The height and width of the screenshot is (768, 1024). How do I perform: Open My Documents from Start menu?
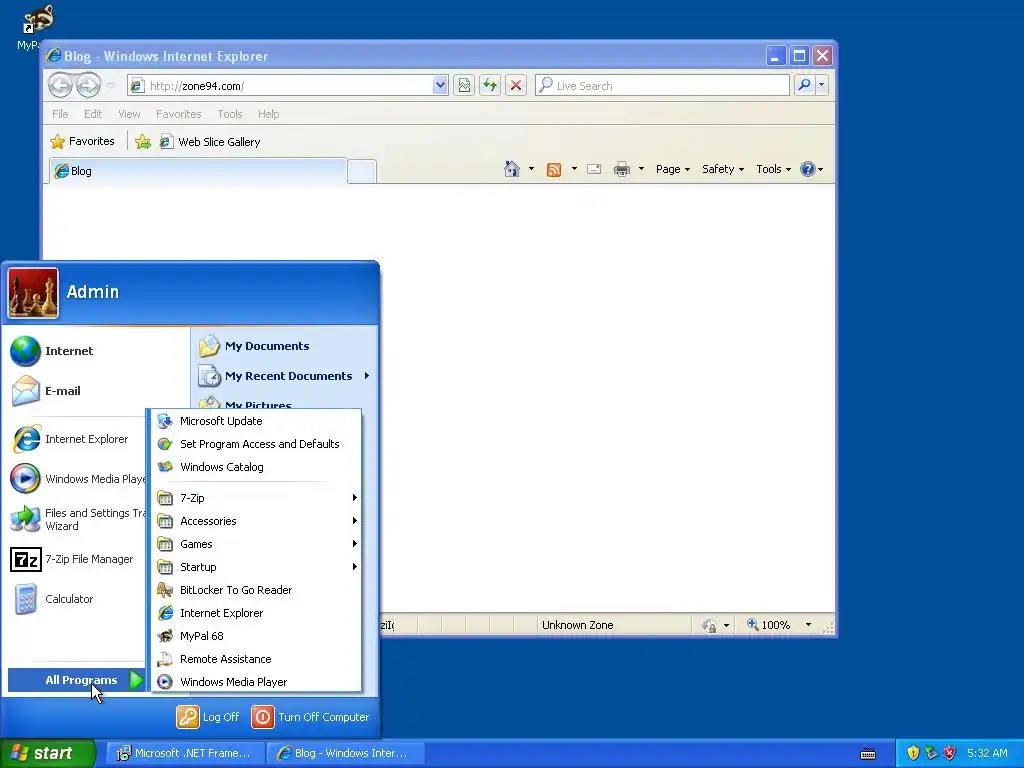(284, 346)
